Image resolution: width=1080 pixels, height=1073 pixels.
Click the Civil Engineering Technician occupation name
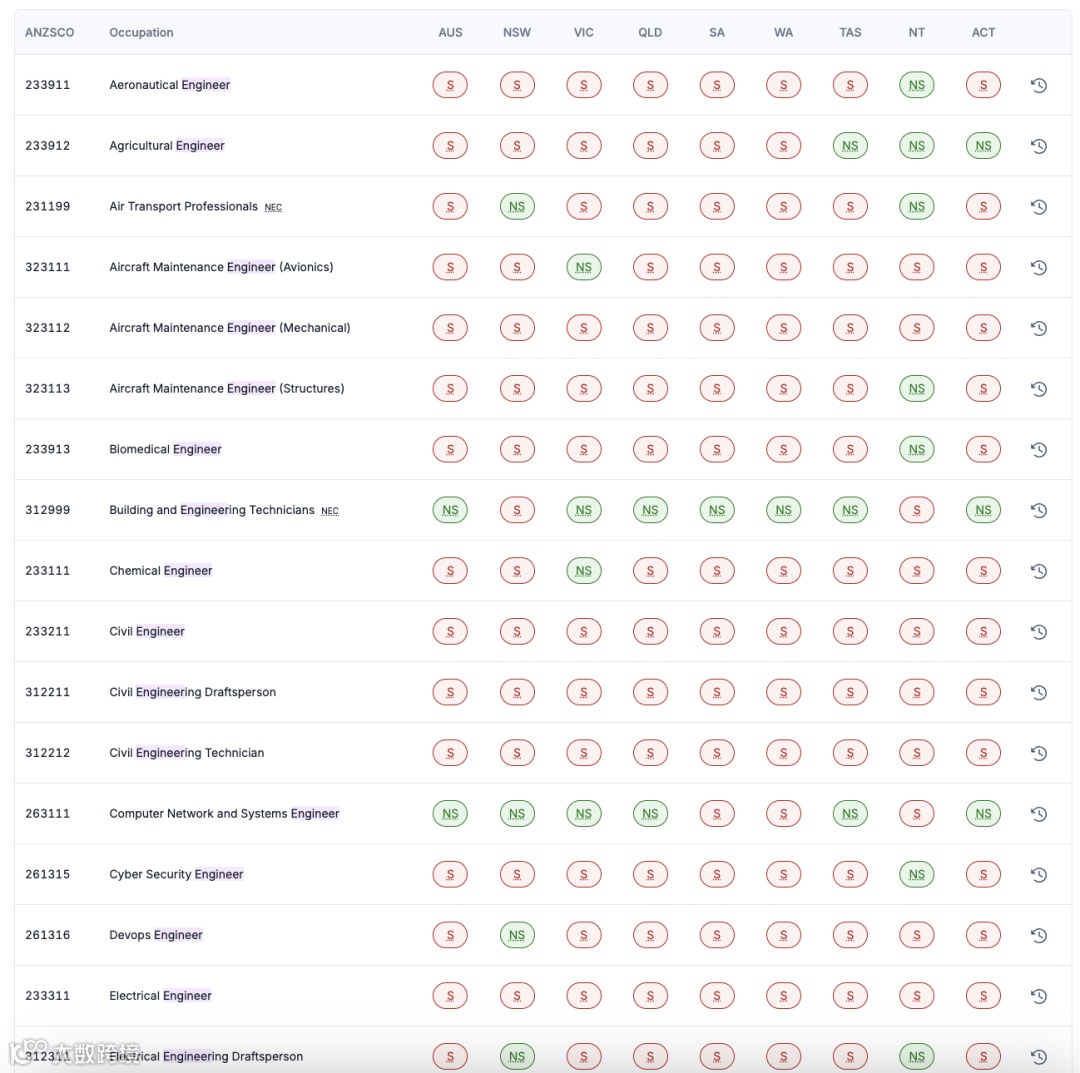click(x=187, y=753)
